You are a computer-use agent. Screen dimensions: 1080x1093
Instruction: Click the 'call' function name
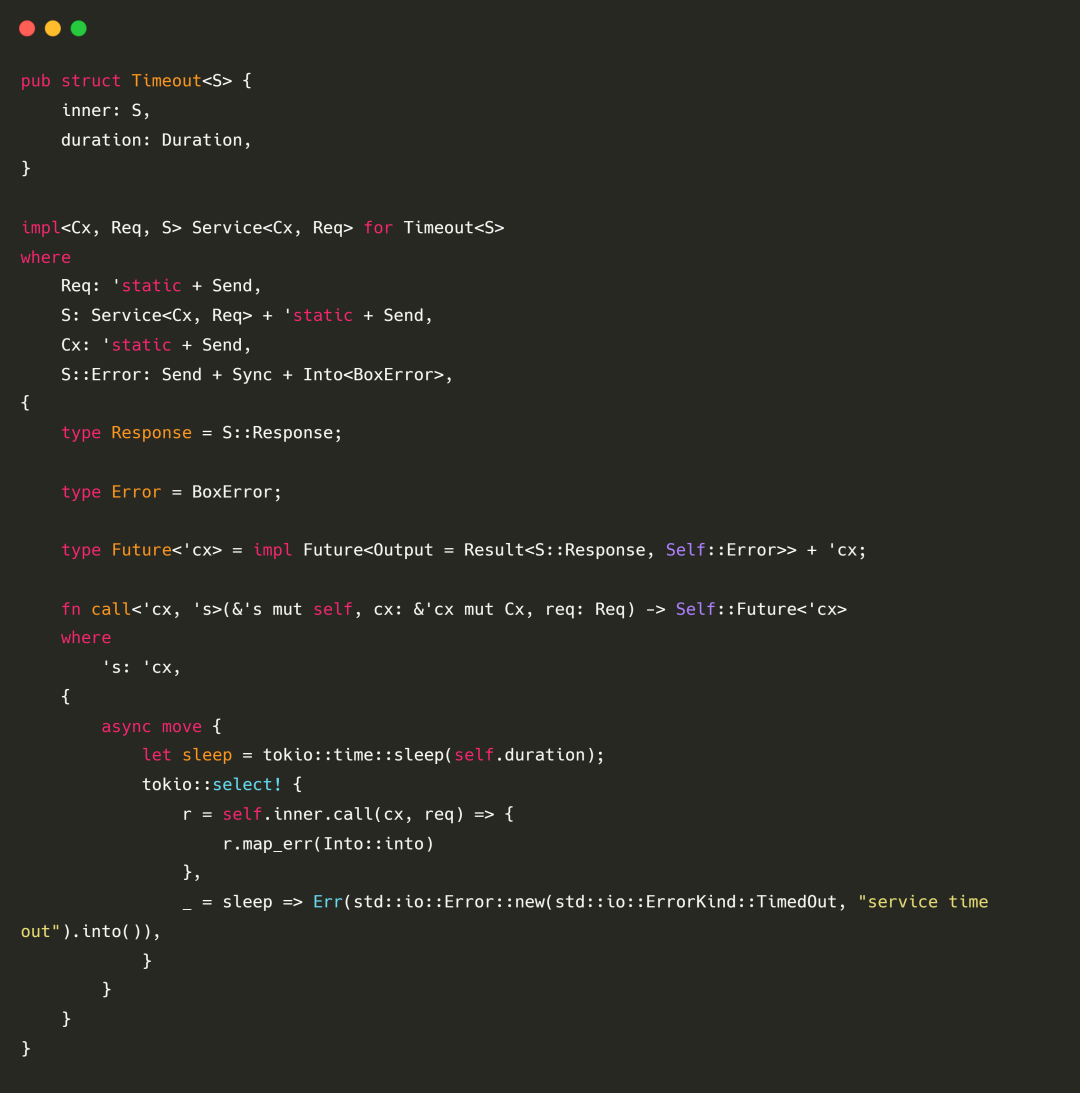click(111, 609)
